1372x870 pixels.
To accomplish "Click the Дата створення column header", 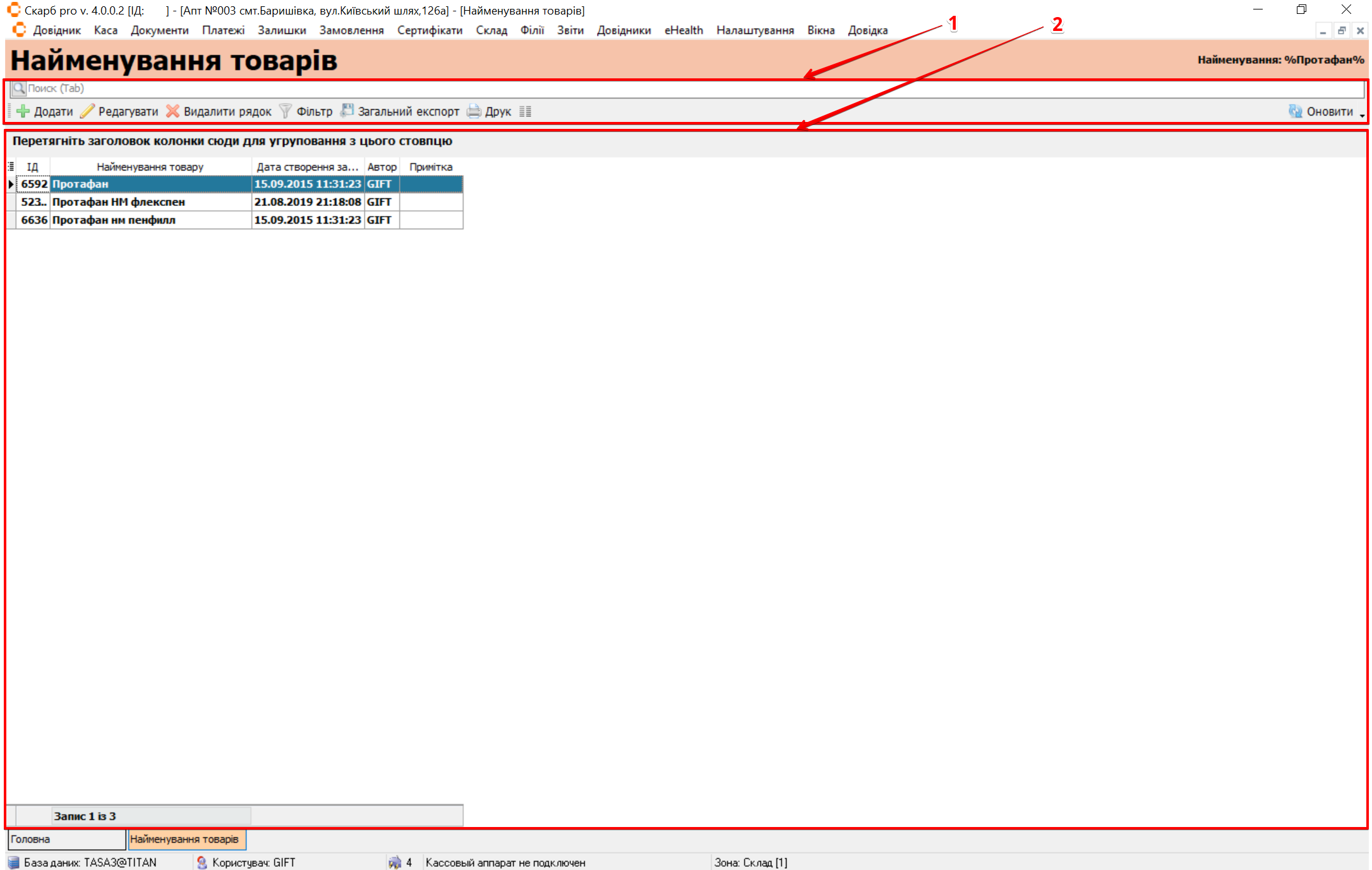I will 307,167.
